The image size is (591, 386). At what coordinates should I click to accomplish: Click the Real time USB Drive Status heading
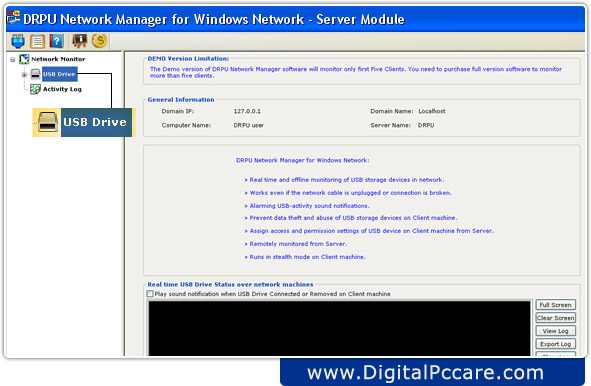tap(230, 284)
